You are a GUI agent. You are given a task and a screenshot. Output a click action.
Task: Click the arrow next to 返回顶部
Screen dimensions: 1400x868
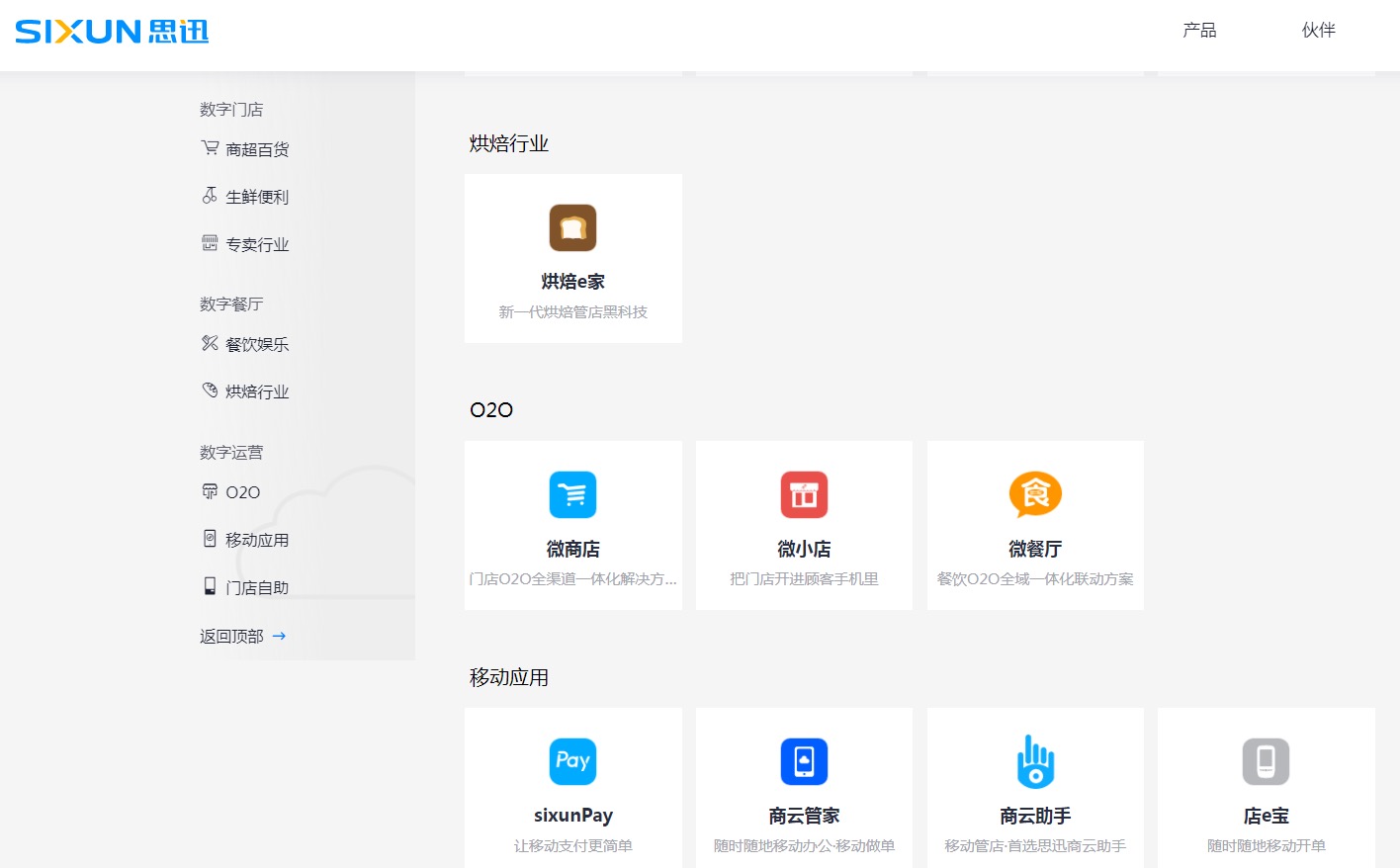coord(279,636)
